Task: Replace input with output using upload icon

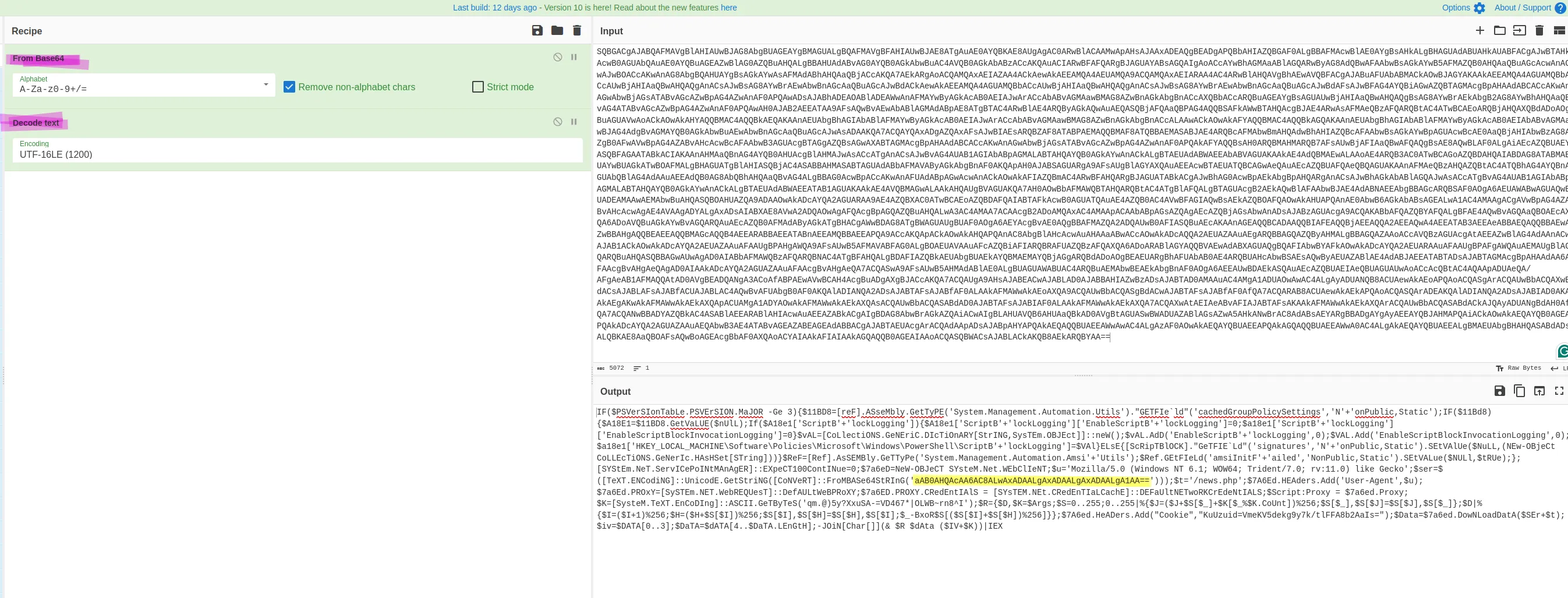Action: coord(1539,391)
